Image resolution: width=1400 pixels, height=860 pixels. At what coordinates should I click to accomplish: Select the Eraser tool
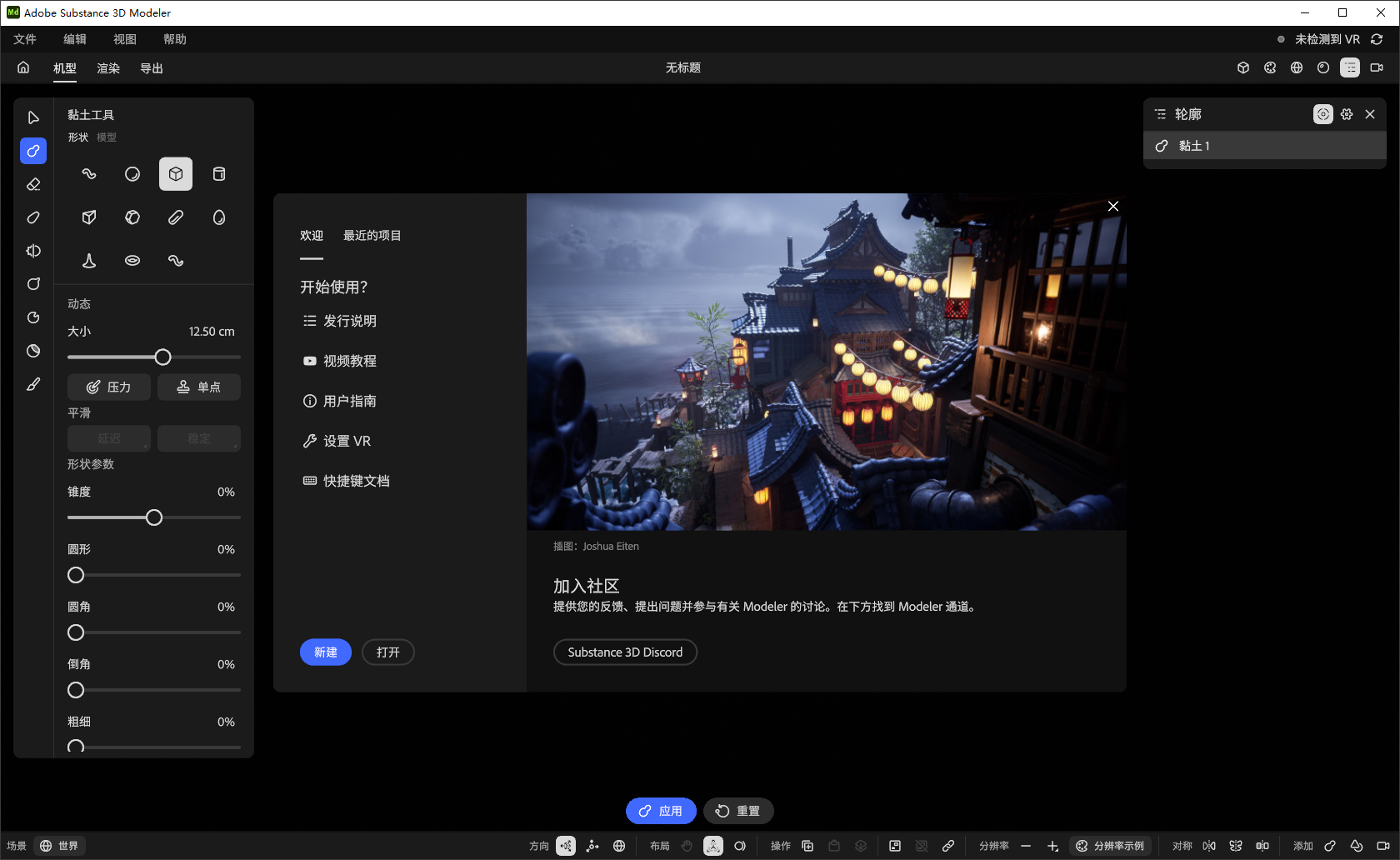click(33, 184)
